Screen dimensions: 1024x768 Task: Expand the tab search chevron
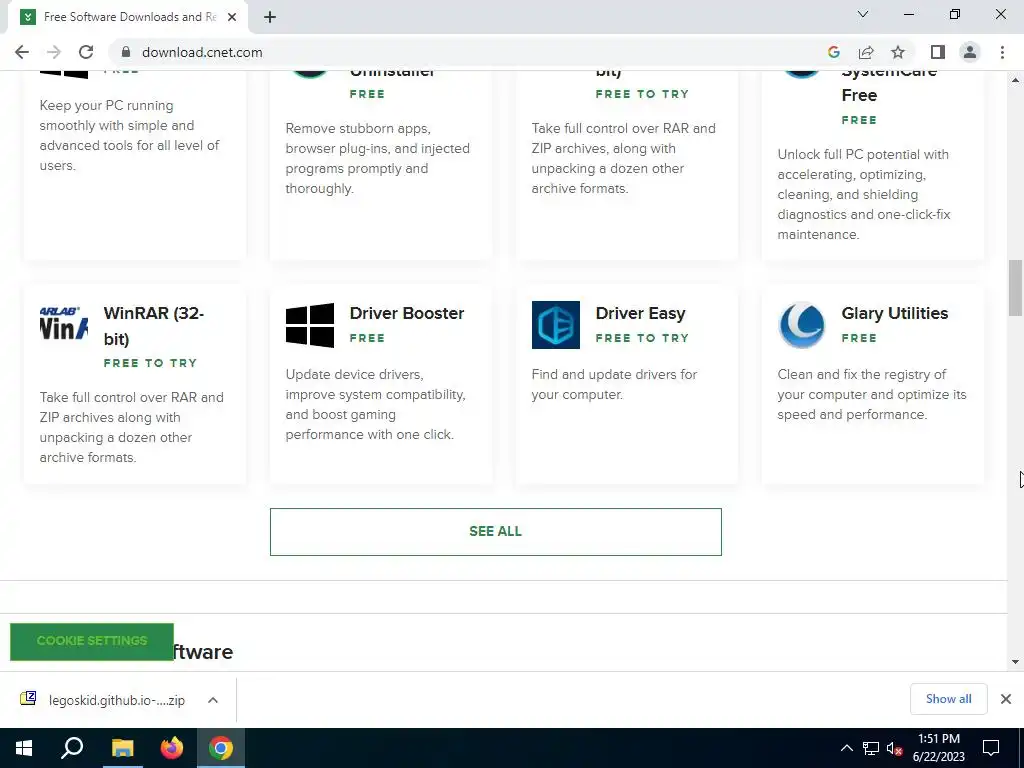point(863,14)
